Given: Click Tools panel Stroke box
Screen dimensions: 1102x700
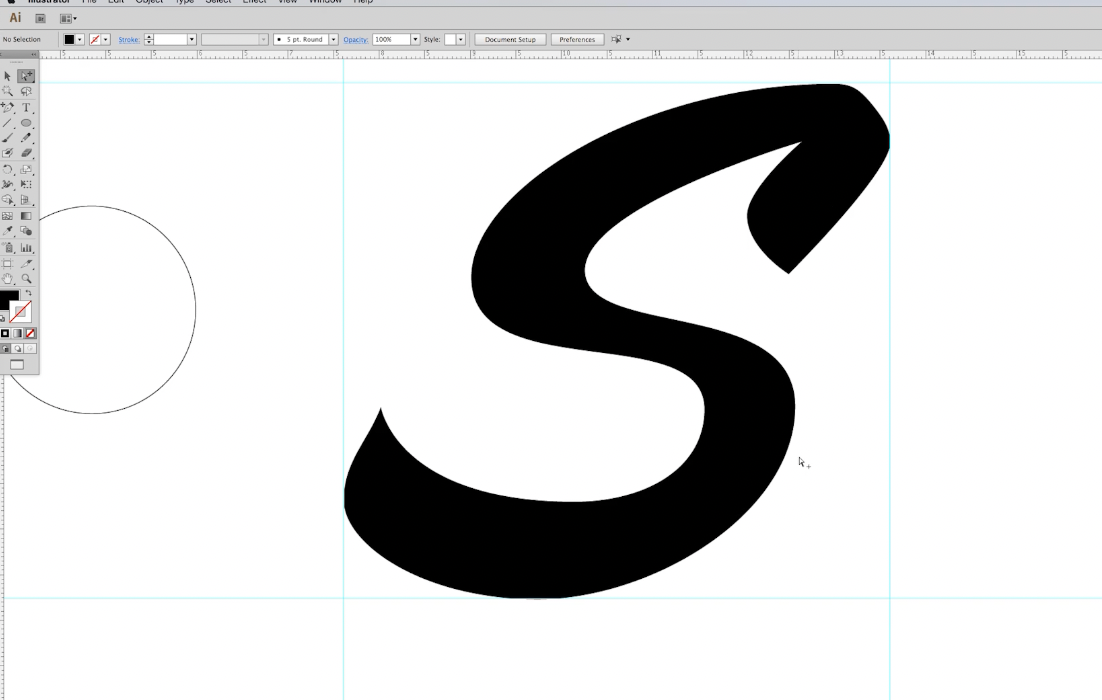Looking at the screenshot, I should (21, 312).
